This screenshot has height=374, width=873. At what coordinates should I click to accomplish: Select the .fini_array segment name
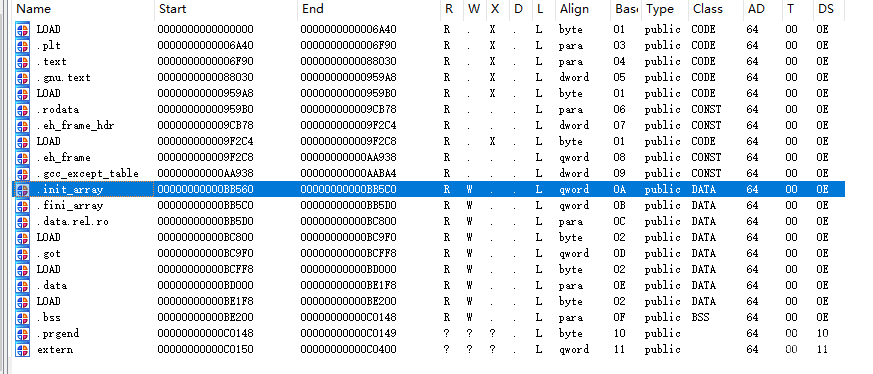point(70,206)
